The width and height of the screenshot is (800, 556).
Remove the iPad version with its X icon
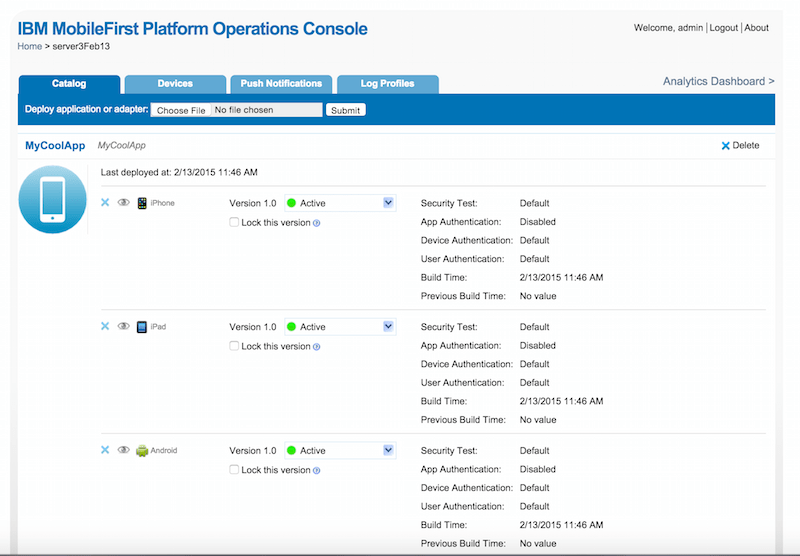pyautogui.click(x=105, y=326)
